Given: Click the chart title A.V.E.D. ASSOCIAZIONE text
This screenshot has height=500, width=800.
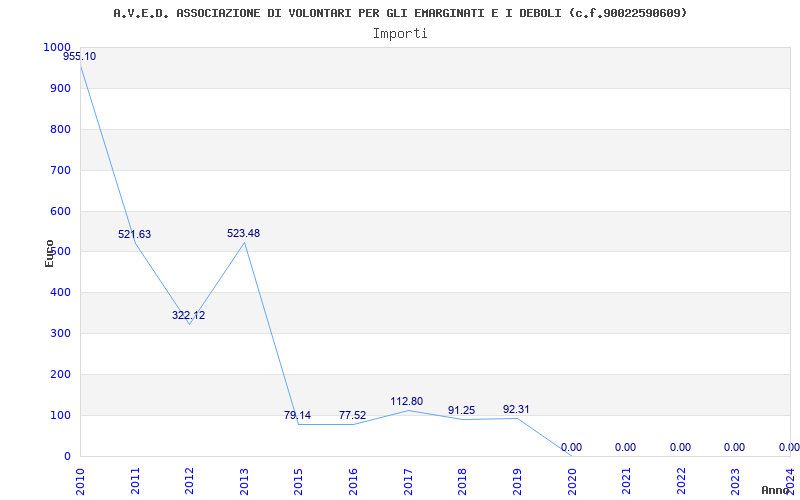Looking at the screenshot, I should [x=400, y=13].
